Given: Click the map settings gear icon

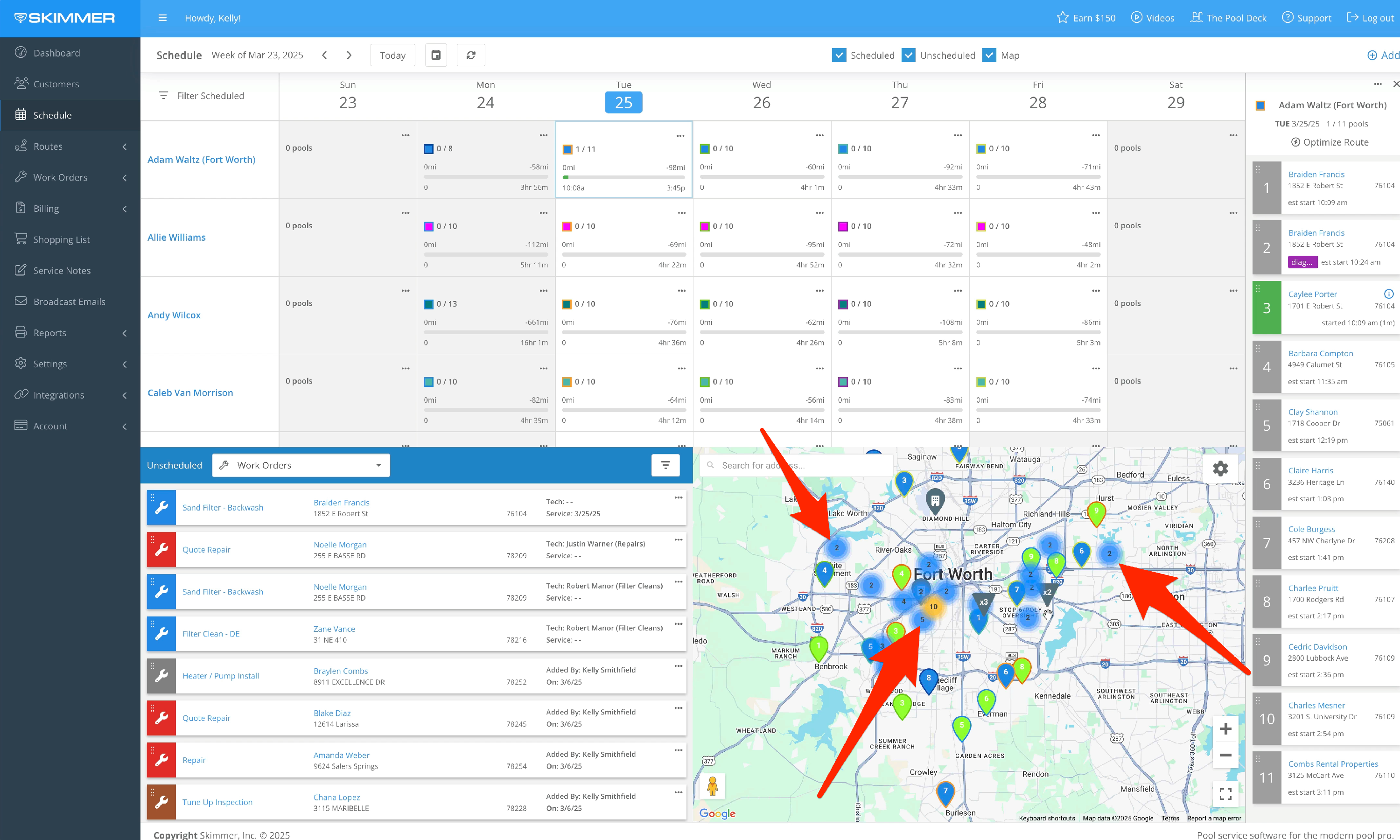Looking at the screenshot, I should (x=1221, y=468).
